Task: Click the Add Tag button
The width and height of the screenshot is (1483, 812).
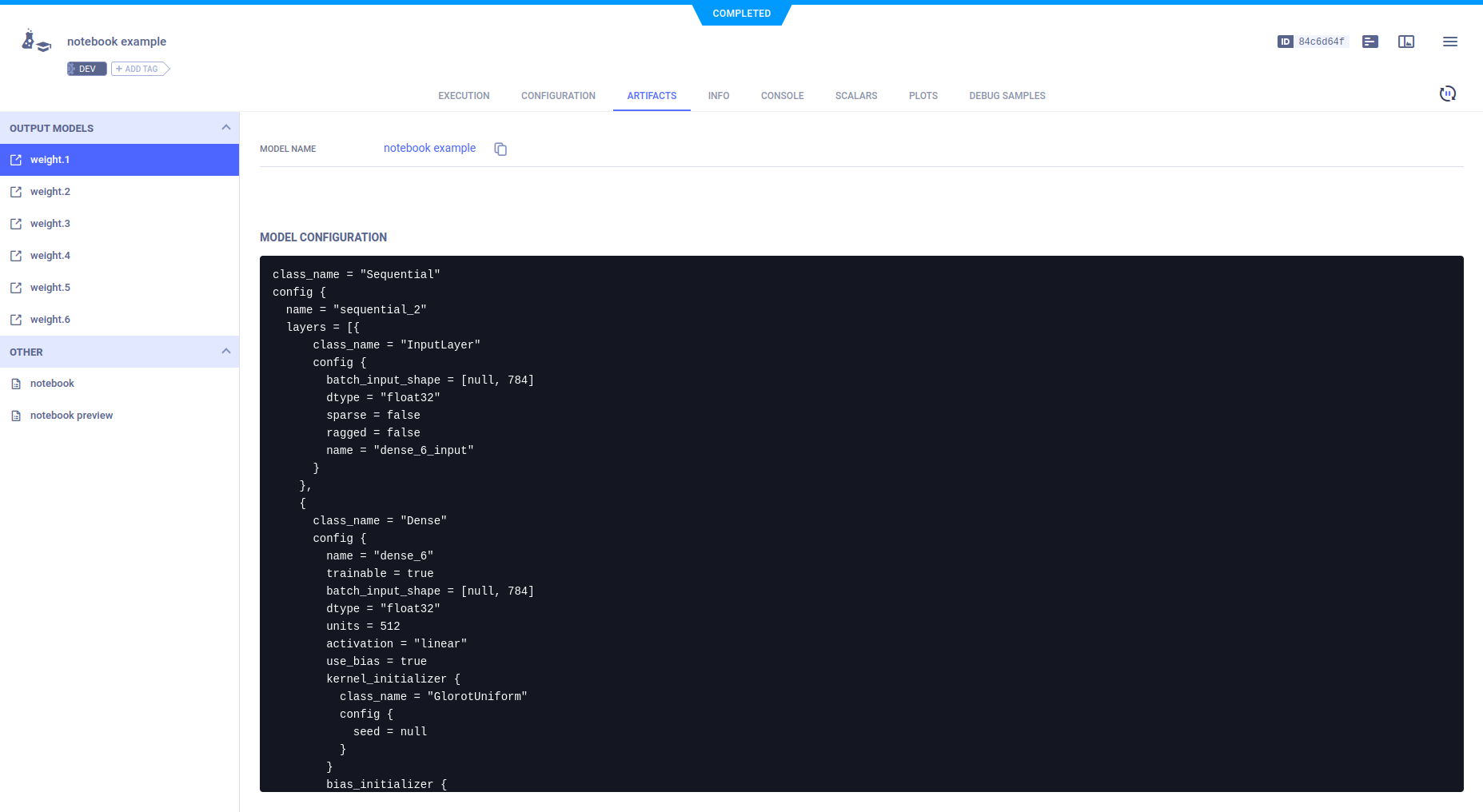Action: point(140,69)
